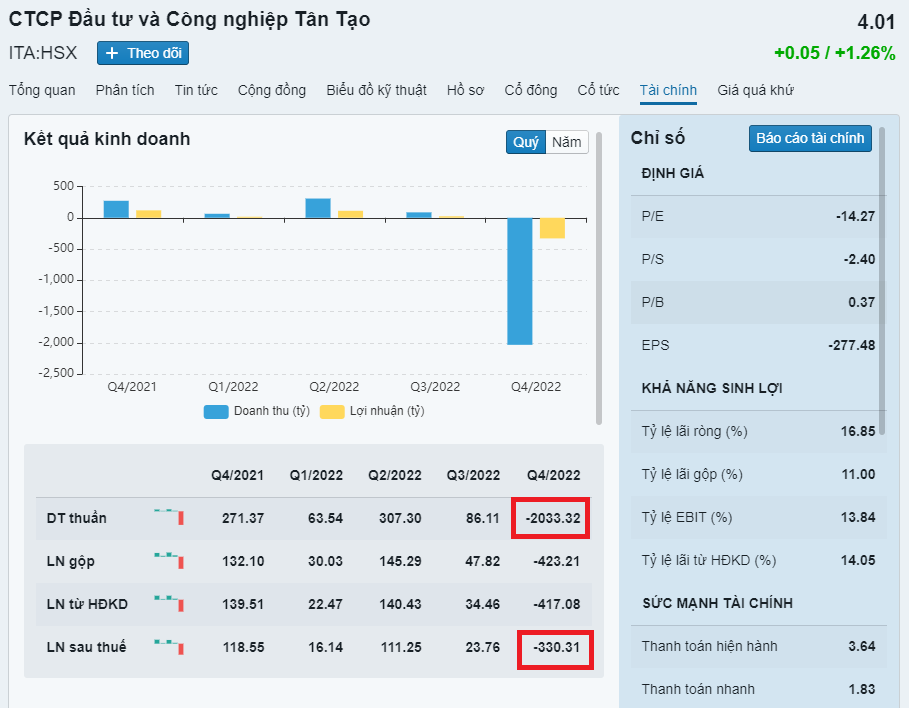Click the Q4/2022 table column header

[x=553, y=475]
